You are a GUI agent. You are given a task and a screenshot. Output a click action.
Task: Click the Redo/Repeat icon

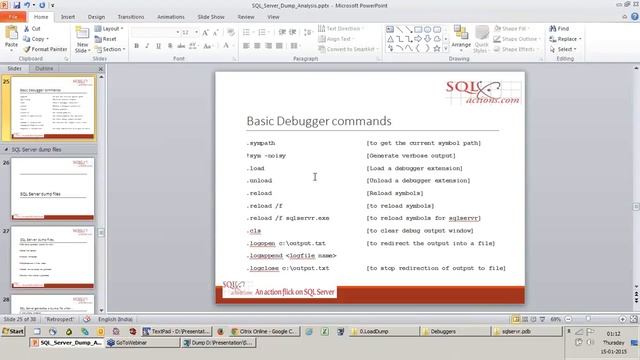(42, 5)
